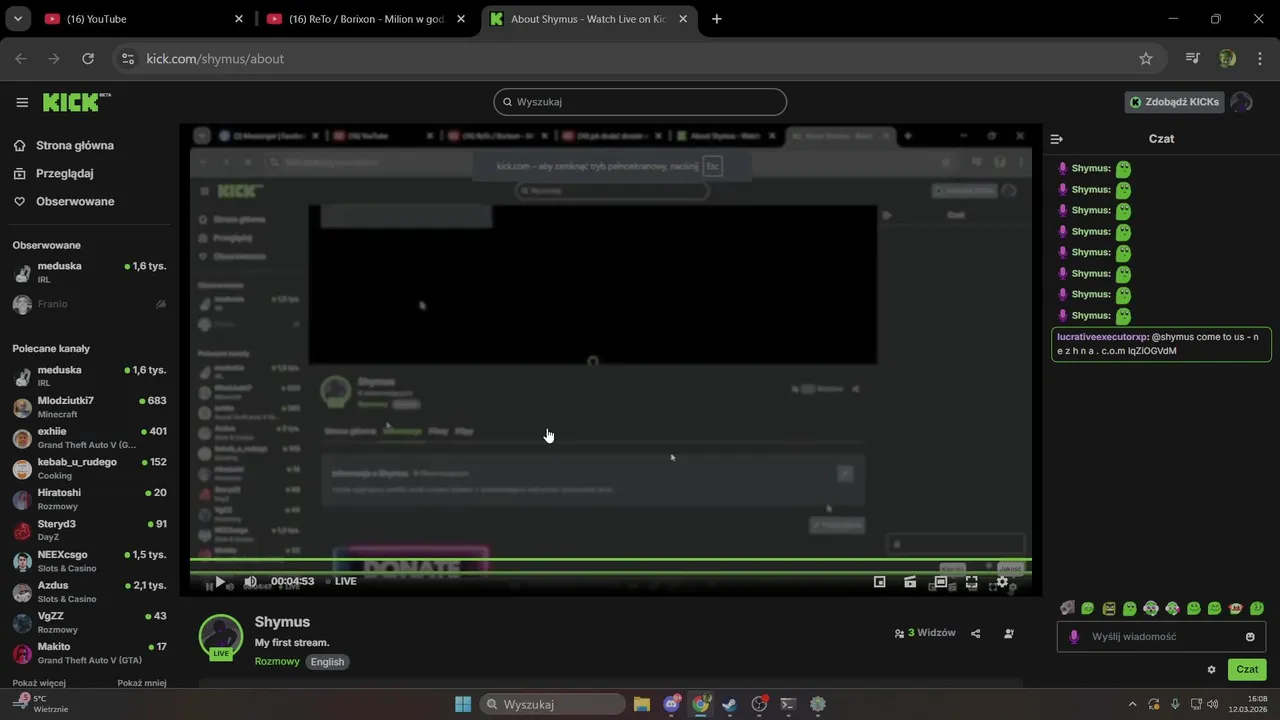
Task: Open Azdus recommended channel
Action: click(89, 591)
